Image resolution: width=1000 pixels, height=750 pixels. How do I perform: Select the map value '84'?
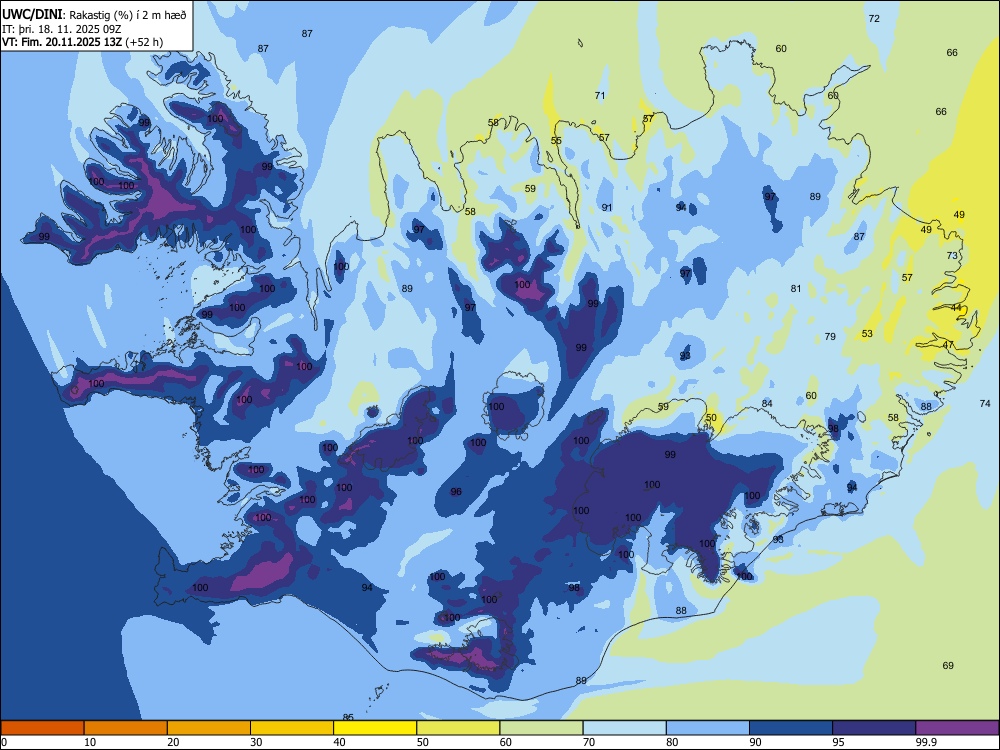[x=767, y=403]
